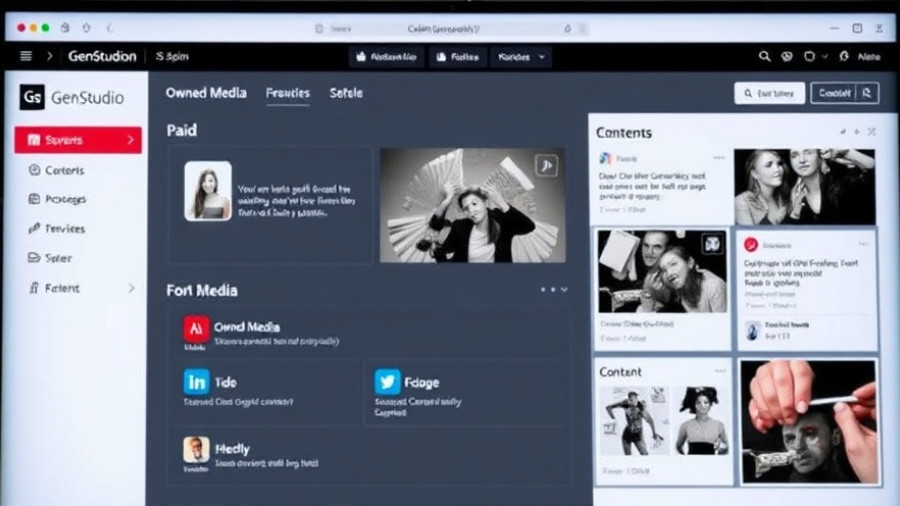Expand the Fort Media section options chevron

(564, 289)
